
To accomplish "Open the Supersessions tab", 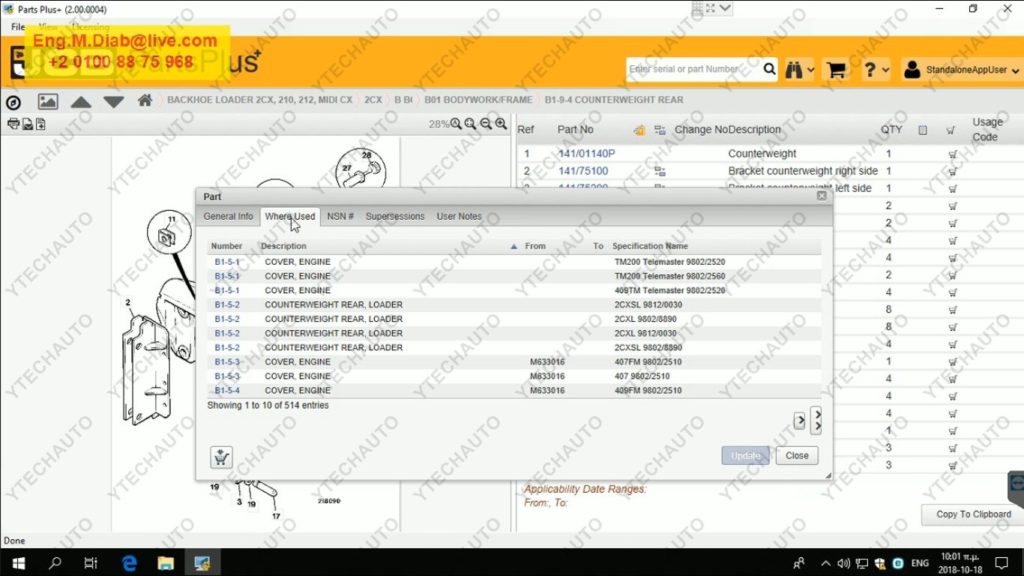I will click(x=394, y=216).
